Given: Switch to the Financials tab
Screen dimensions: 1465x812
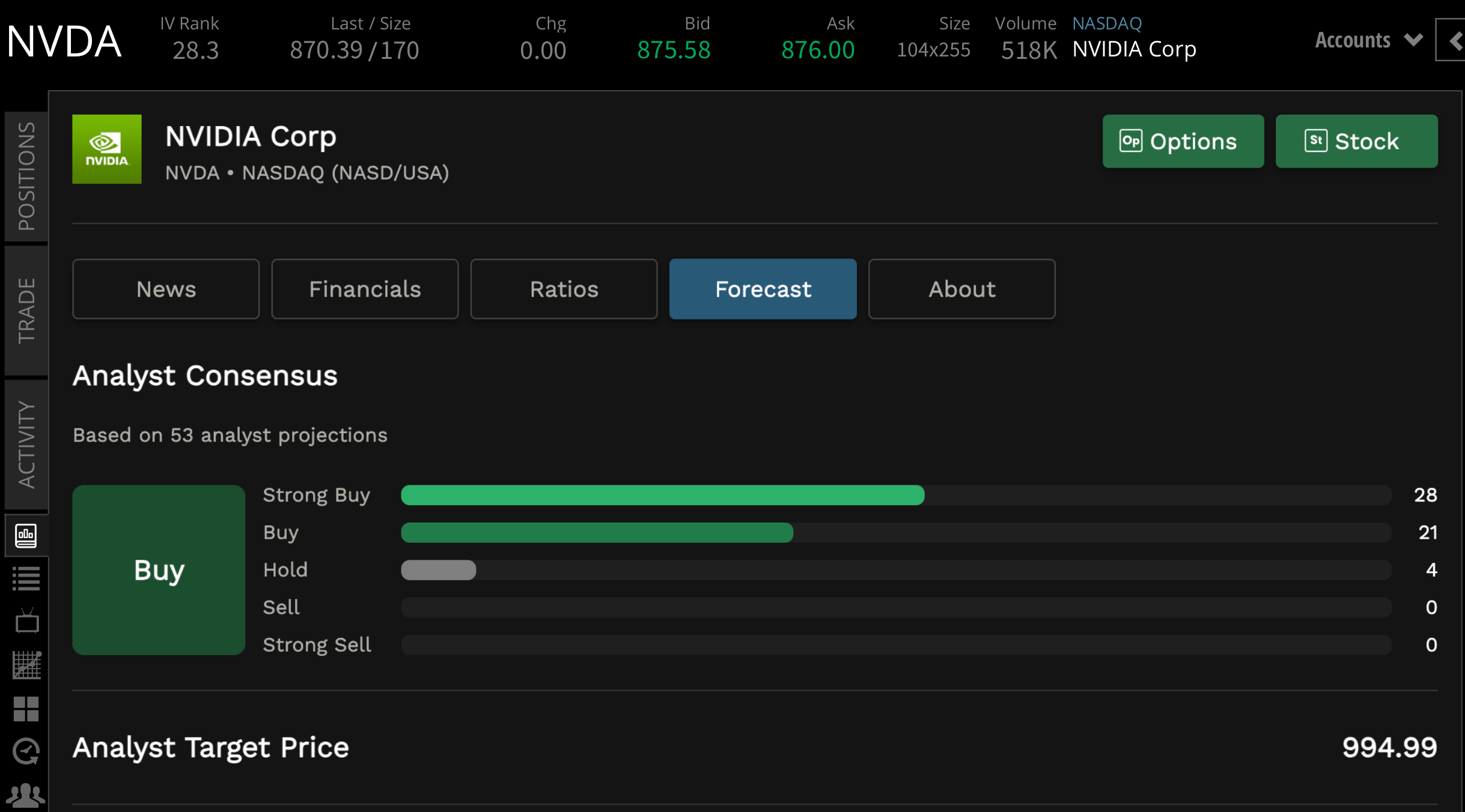Looking at the screenshot, I should pos(365,289).
